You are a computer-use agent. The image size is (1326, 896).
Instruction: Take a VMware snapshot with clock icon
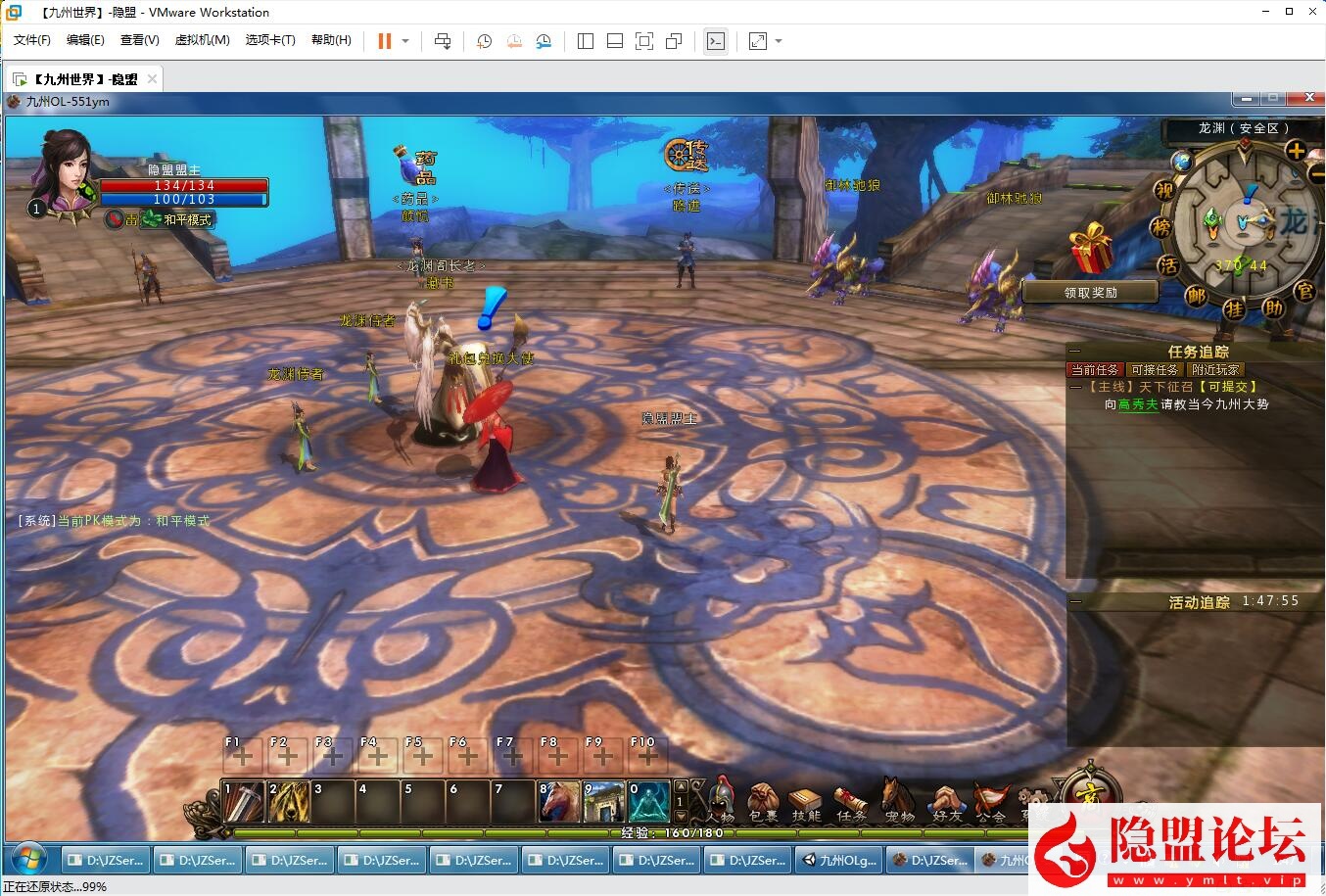(484, 41)
